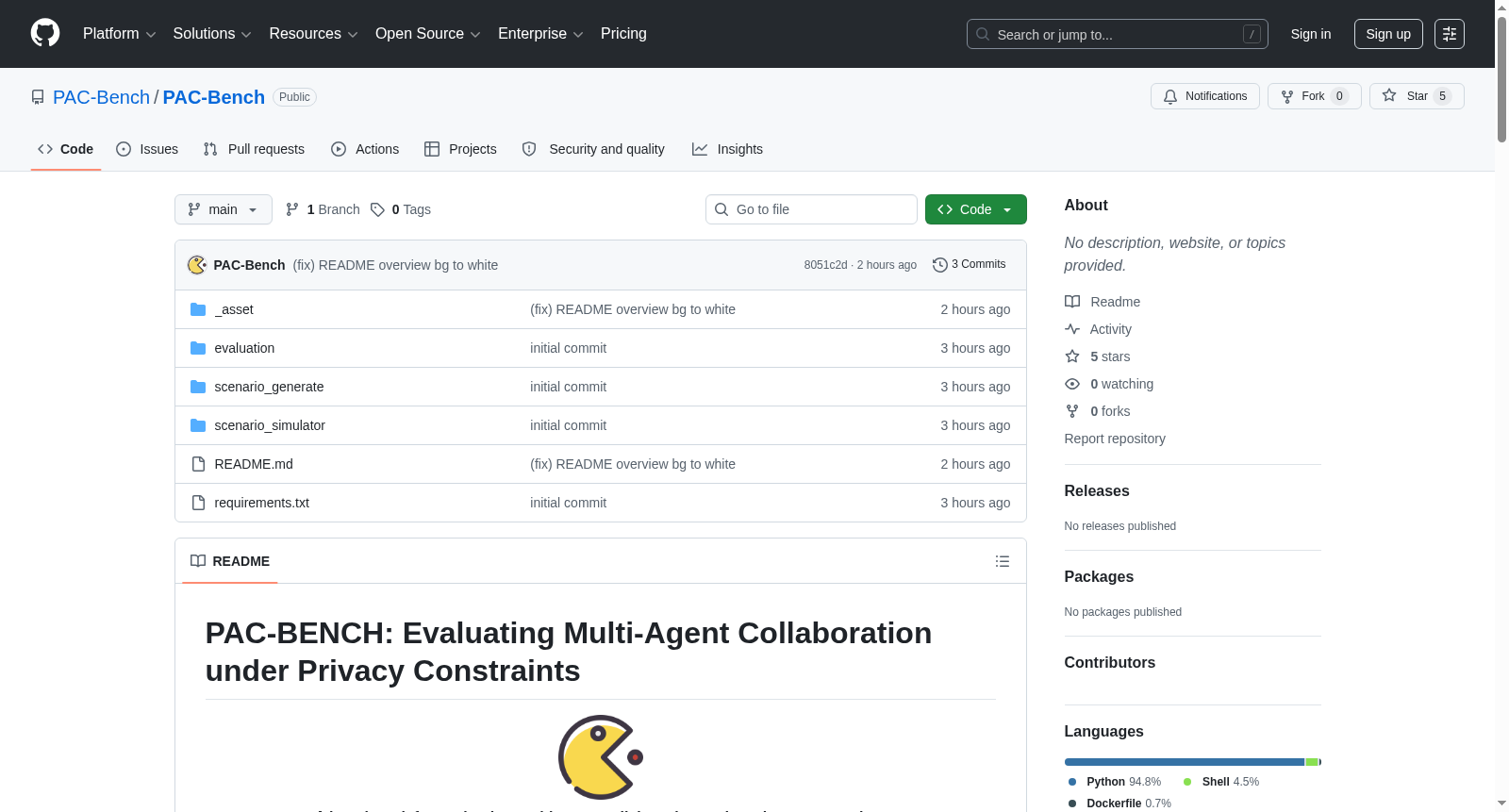Click the Go to file search box

pyautogui.click(x=811, y=209)
